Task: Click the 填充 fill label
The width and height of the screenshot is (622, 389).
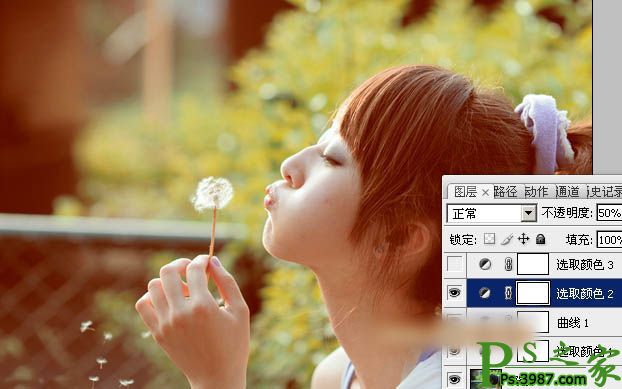Action: click(x=579, y=240)
